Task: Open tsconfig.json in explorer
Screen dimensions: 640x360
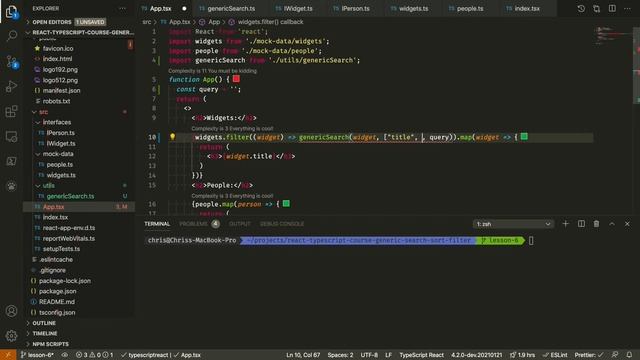Action: click(x=57, y=313)
